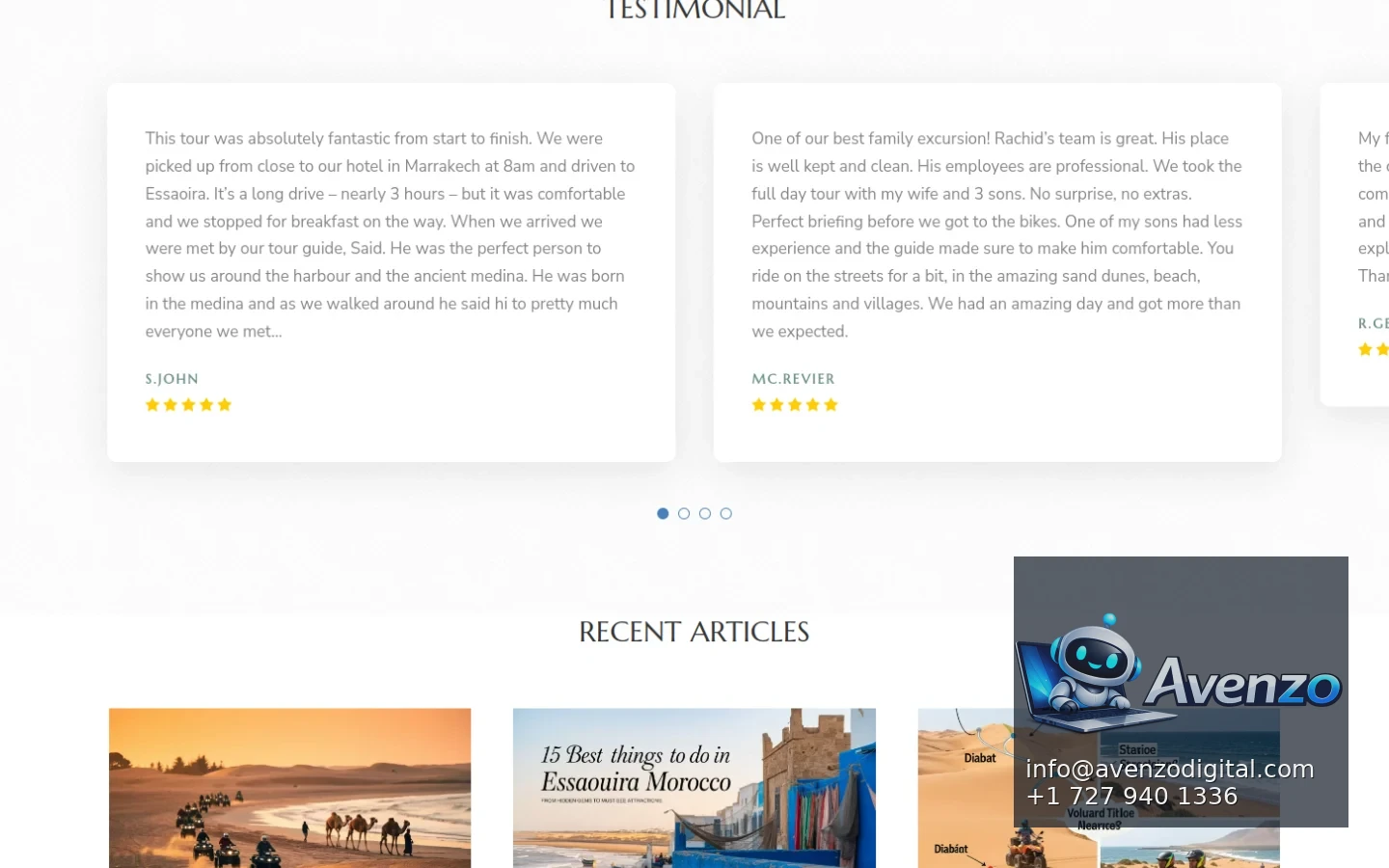Click the partially visible third testimonial card
The width and height of the screenshot is (1389, 868).
[1355, 244]
